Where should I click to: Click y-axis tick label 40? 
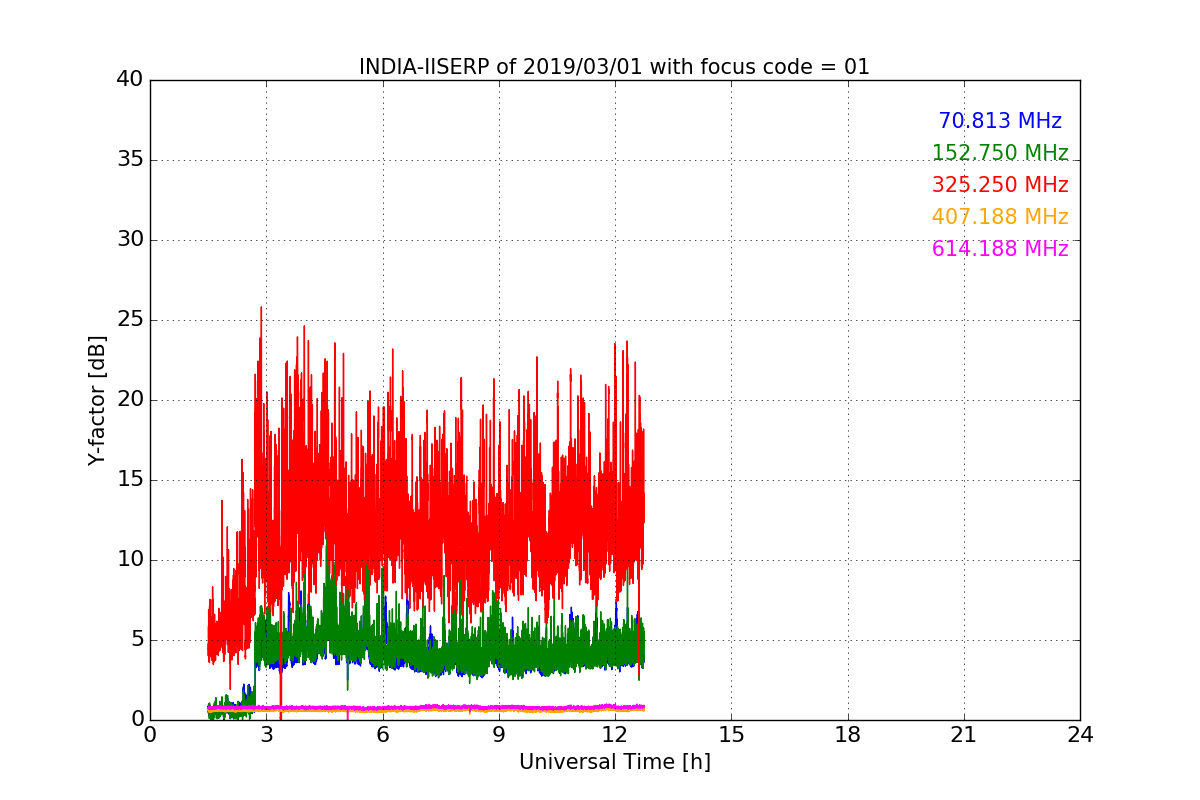(130, 80)
